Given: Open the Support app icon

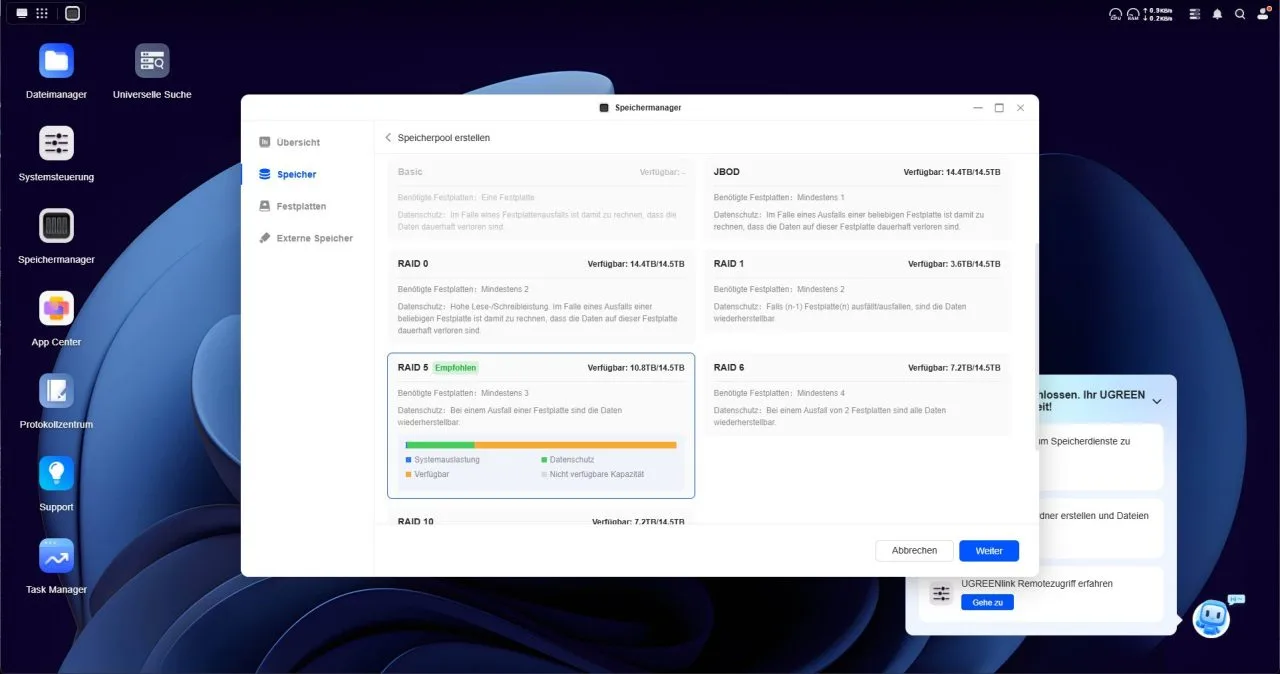Looking at the screenshot, I should [56, 473].
